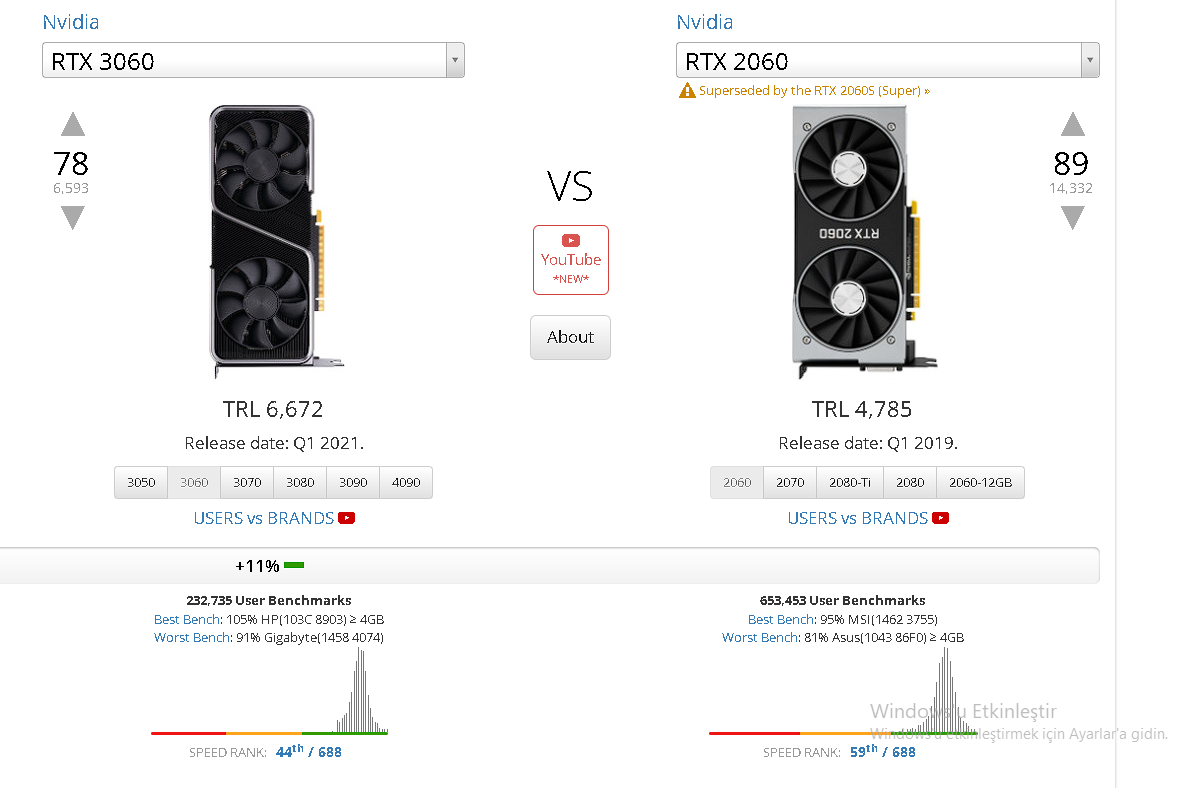Switch left card to 3070
Image resolution: width=1196 pixels, height=788 pixels.
tap(247, 482)
